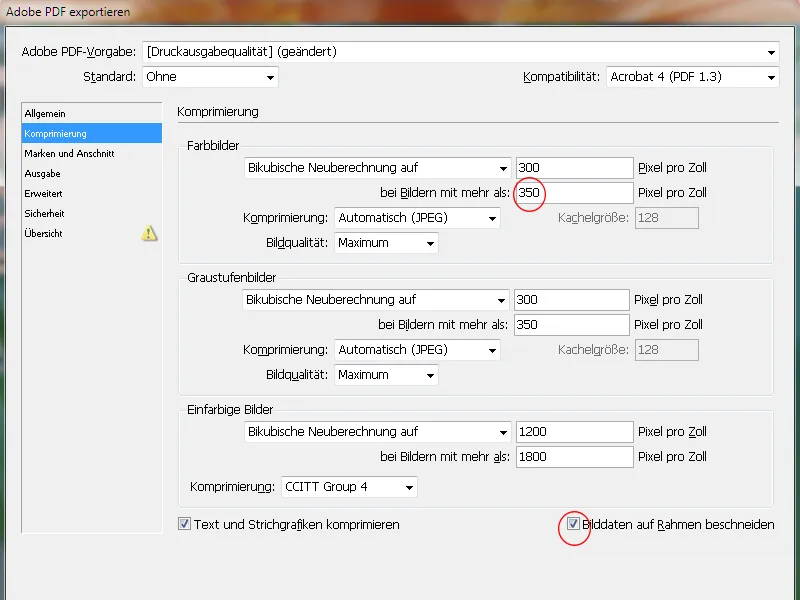Select Erweitert in the sidebar list
This screenshot has height=600, width=800.
92,193
